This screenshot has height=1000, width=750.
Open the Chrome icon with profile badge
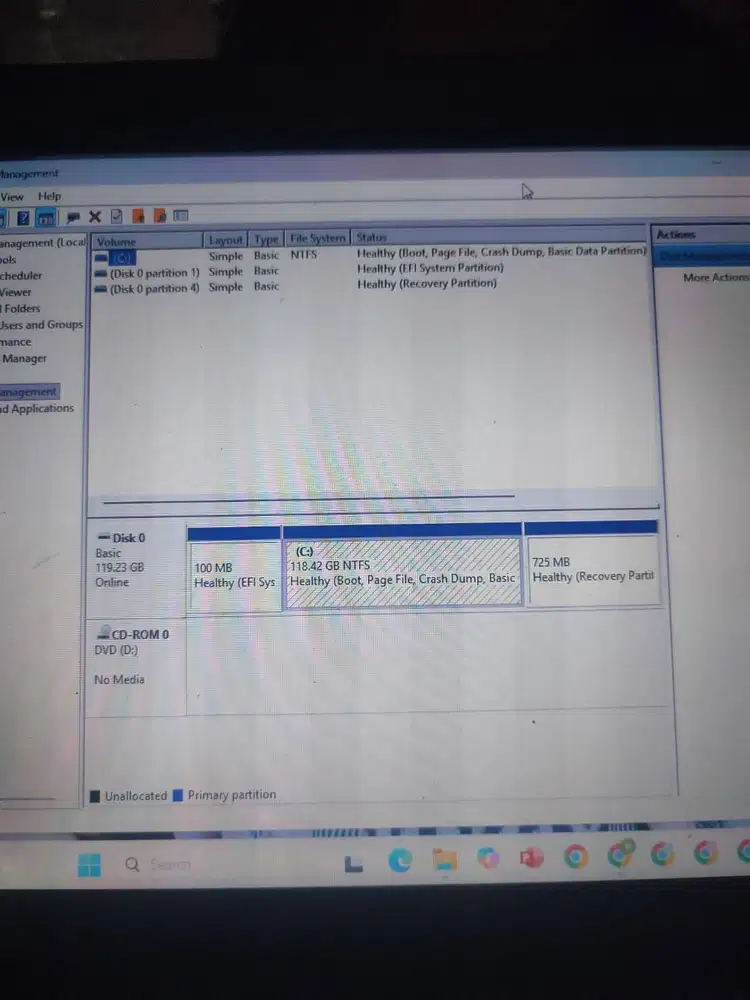pos(620,854)
